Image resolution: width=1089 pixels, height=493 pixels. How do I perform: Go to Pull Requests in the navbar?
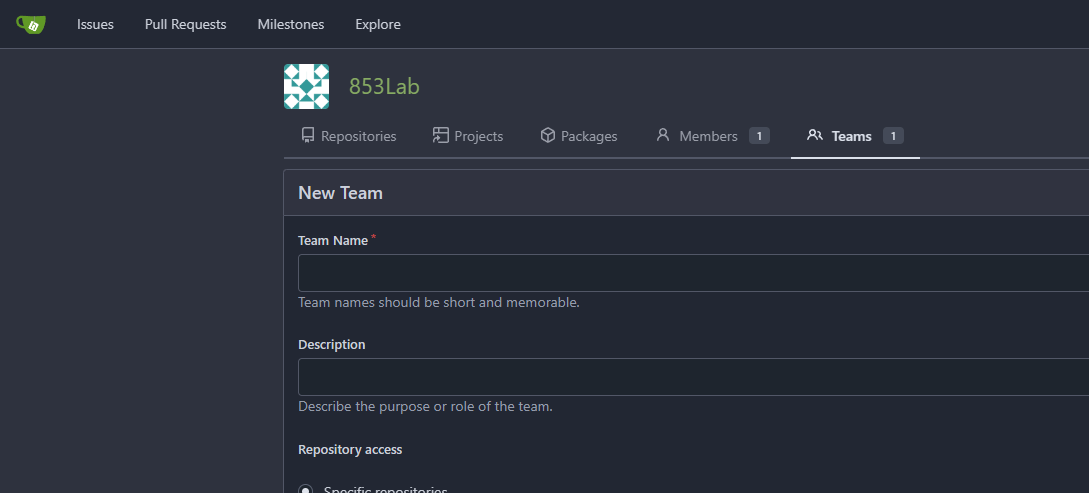pyautogui.click(x=185, y=24)
